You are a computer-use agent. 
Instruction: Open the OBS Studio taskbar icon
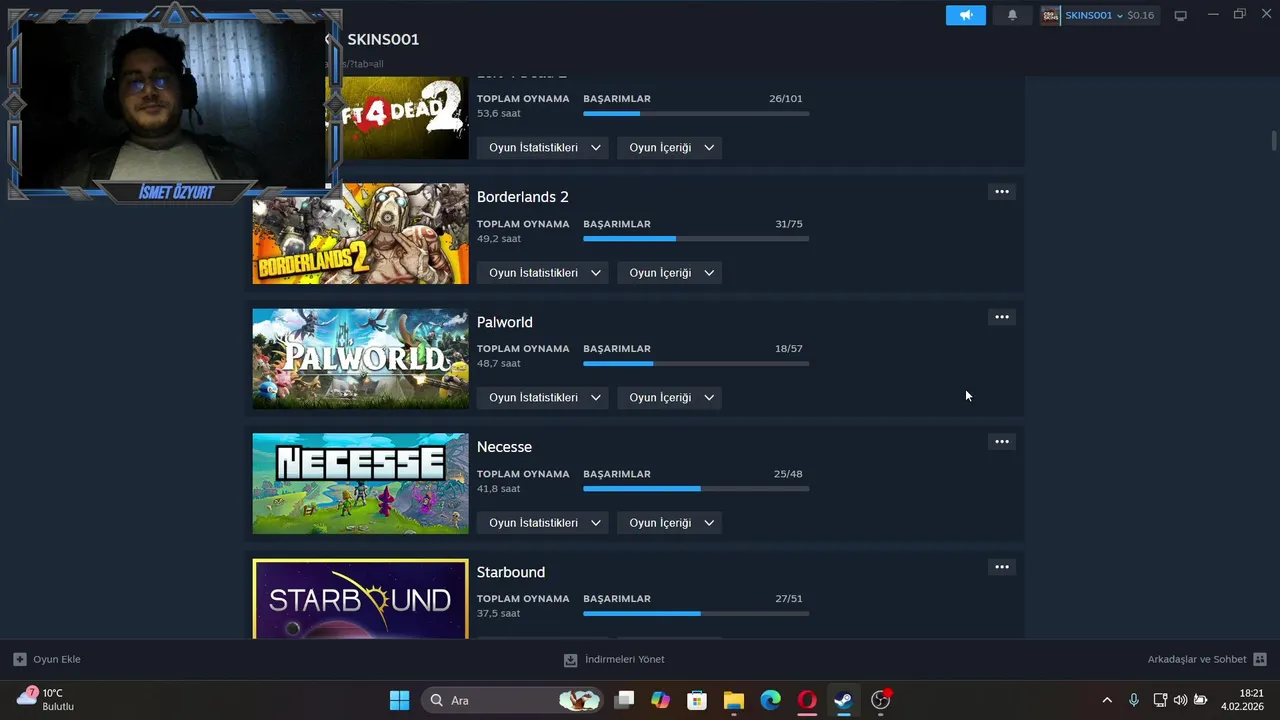click(x=881, y=700)
